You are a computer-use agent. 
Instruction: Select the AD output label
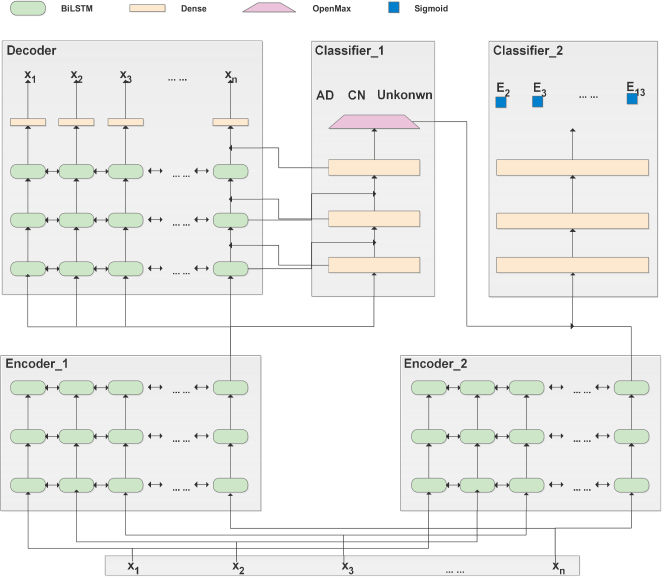[x=325, y=95]
